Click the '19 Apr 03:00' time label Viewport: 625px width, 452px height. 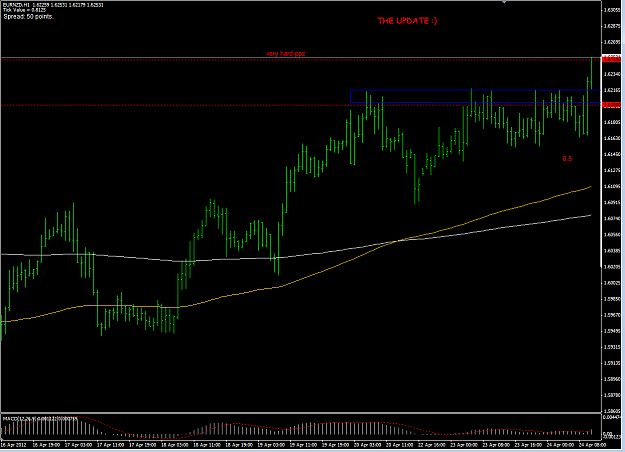[271, 445]
